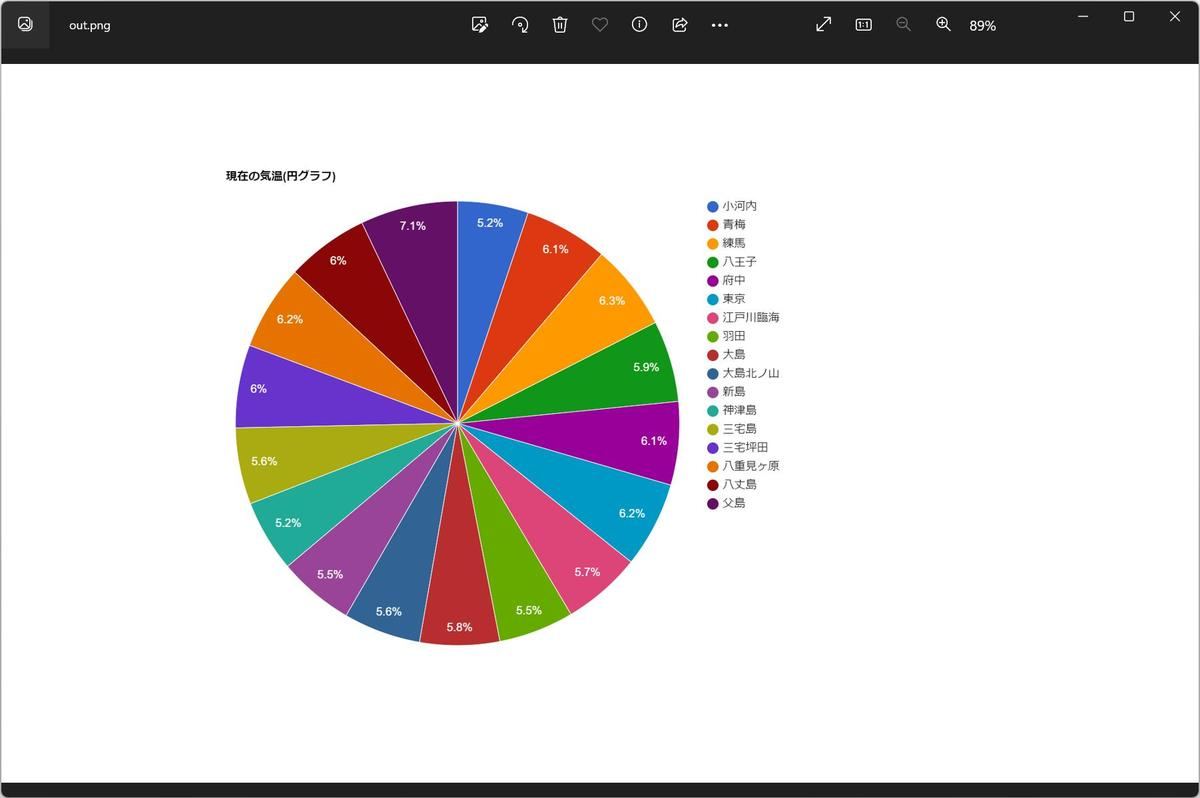
Task: Click the Edit image icon
Action: [480, 24]
